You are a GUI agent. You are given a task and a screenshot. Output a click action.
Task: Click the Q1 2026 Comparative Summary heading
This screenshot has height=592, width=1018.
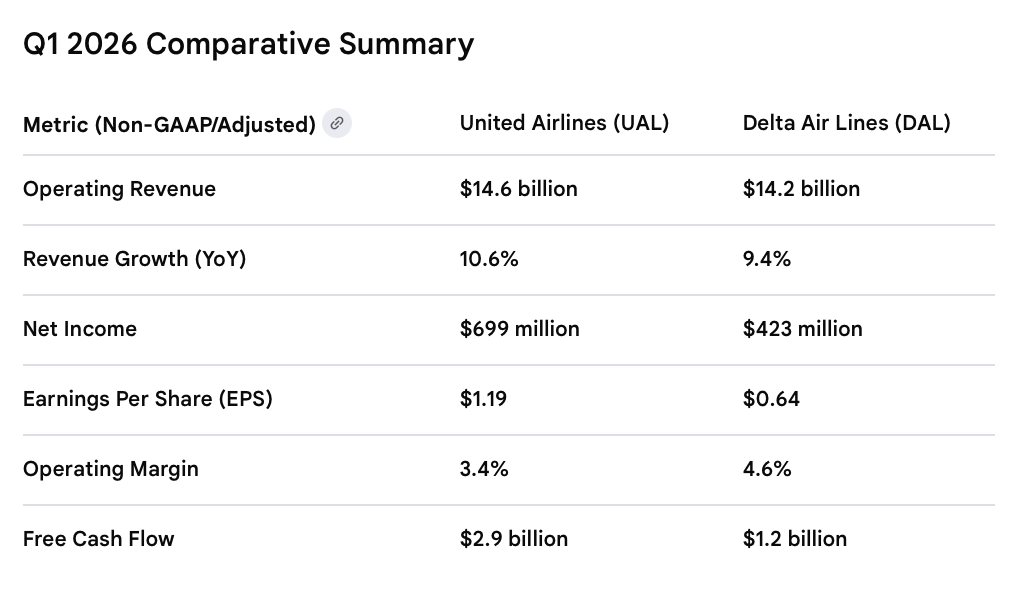(x=248, y=45)
